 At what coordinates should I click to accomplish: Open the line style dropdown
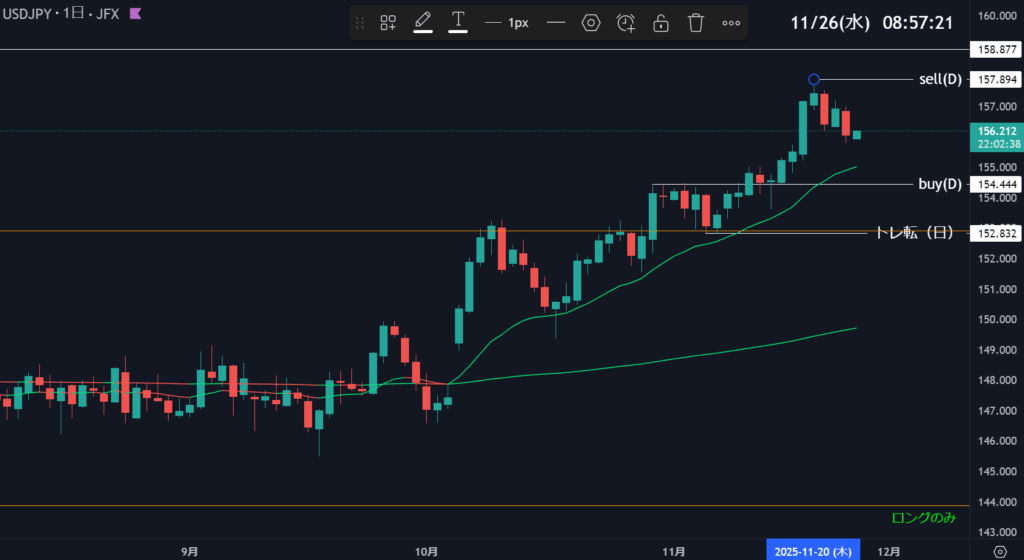[x=556, y=23]
